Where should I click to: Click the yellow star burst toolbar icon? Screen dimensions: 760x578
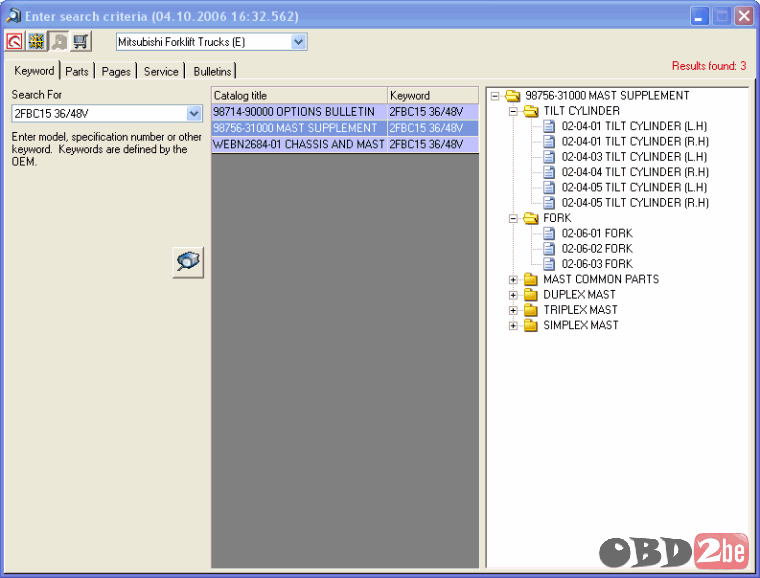click(x=36, y=41)
